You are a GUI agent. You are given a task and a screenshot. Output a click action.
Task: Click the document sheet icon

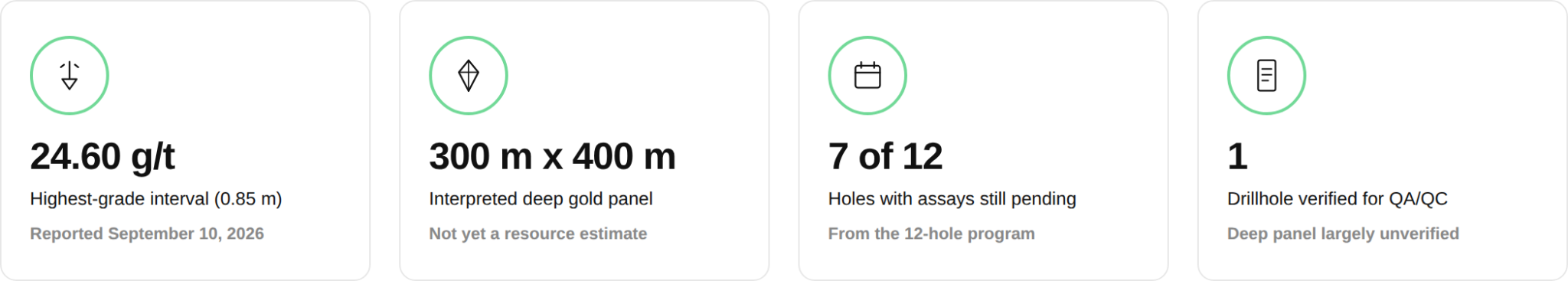1267,76
